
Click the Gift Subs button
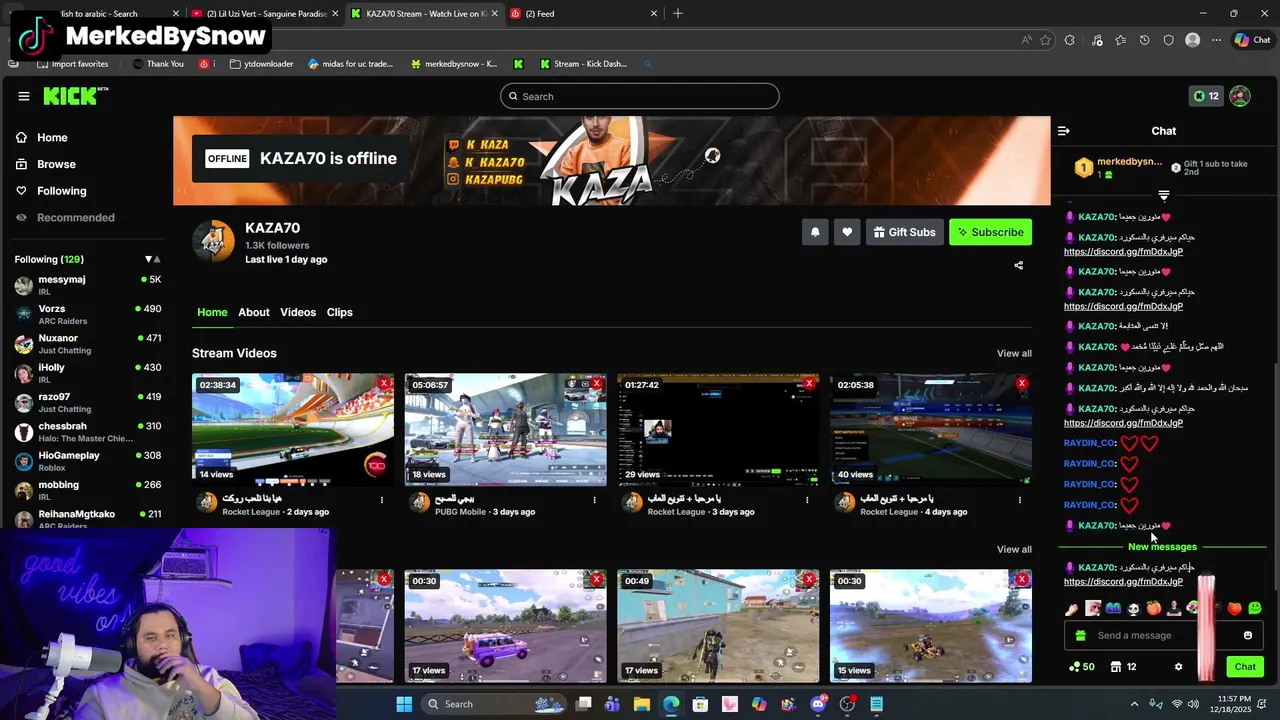tap(904, 232)
